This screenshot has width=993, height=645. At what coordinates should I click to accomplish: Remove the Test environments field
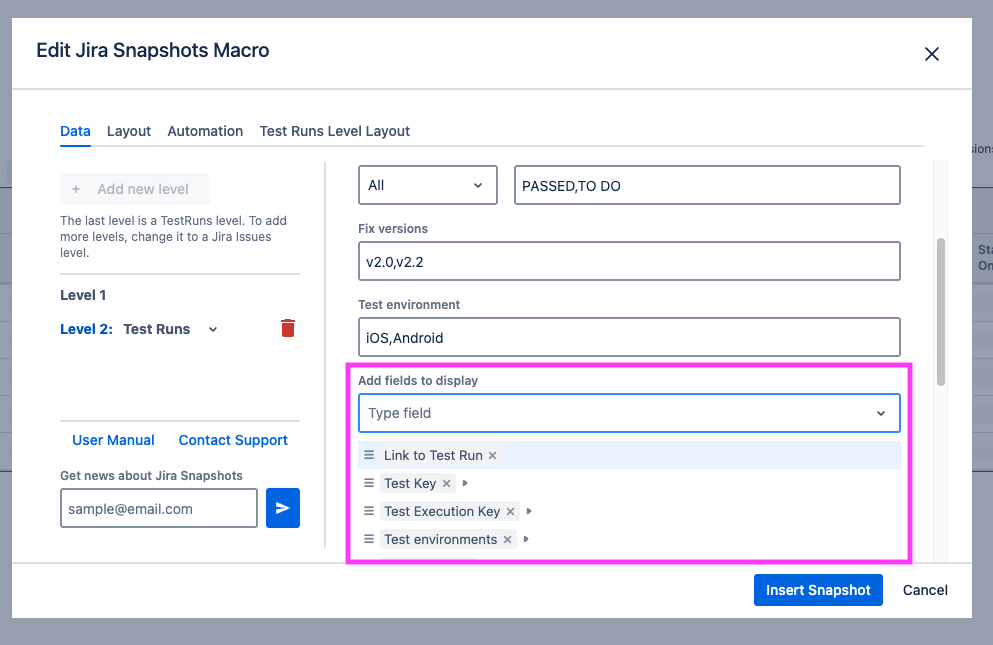click(507, 539)
